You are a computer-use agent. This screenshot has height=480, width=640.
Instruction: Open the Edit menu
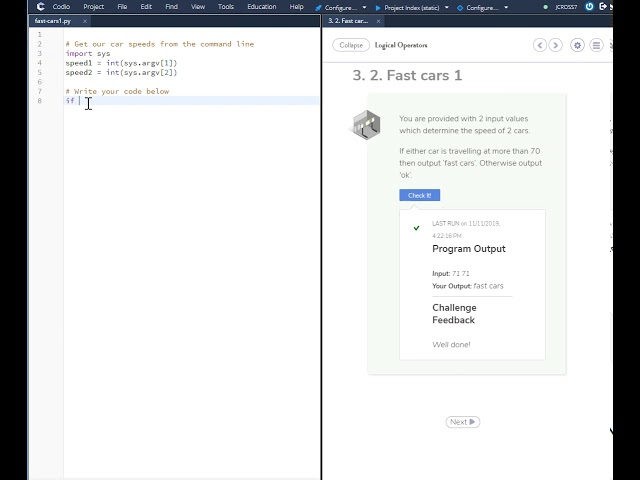pyautogui.click(x=146, y=7)
